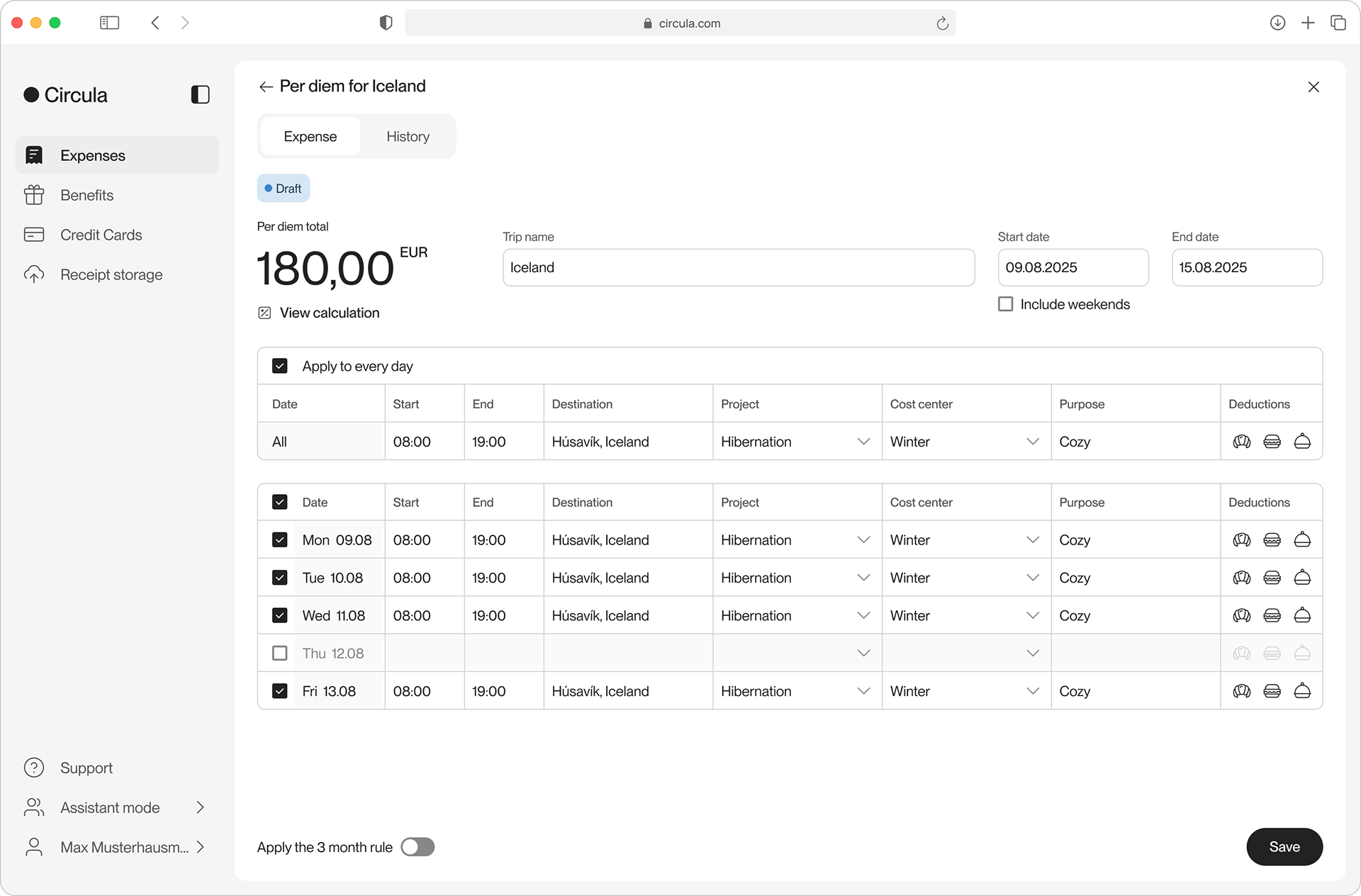Screen dimensions: 1361x896
Task: Go back using arrow beside Per diem title
Action: pyautogui.click(x=266, y=86)
